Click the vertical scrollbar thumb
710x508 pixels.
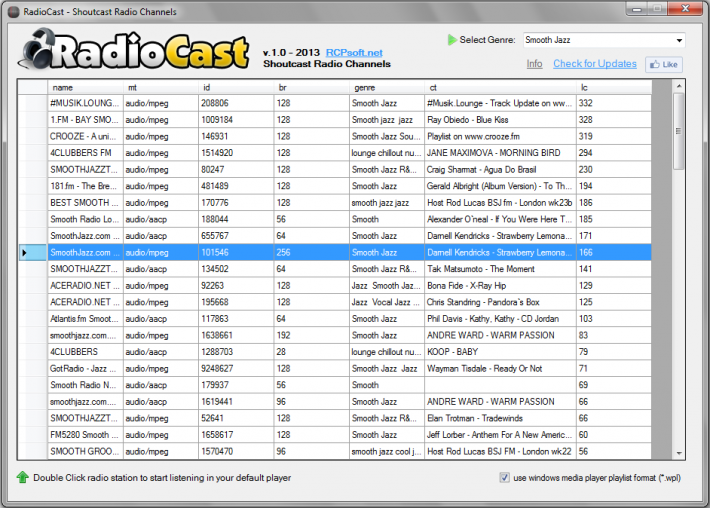[x=678, y=131]
